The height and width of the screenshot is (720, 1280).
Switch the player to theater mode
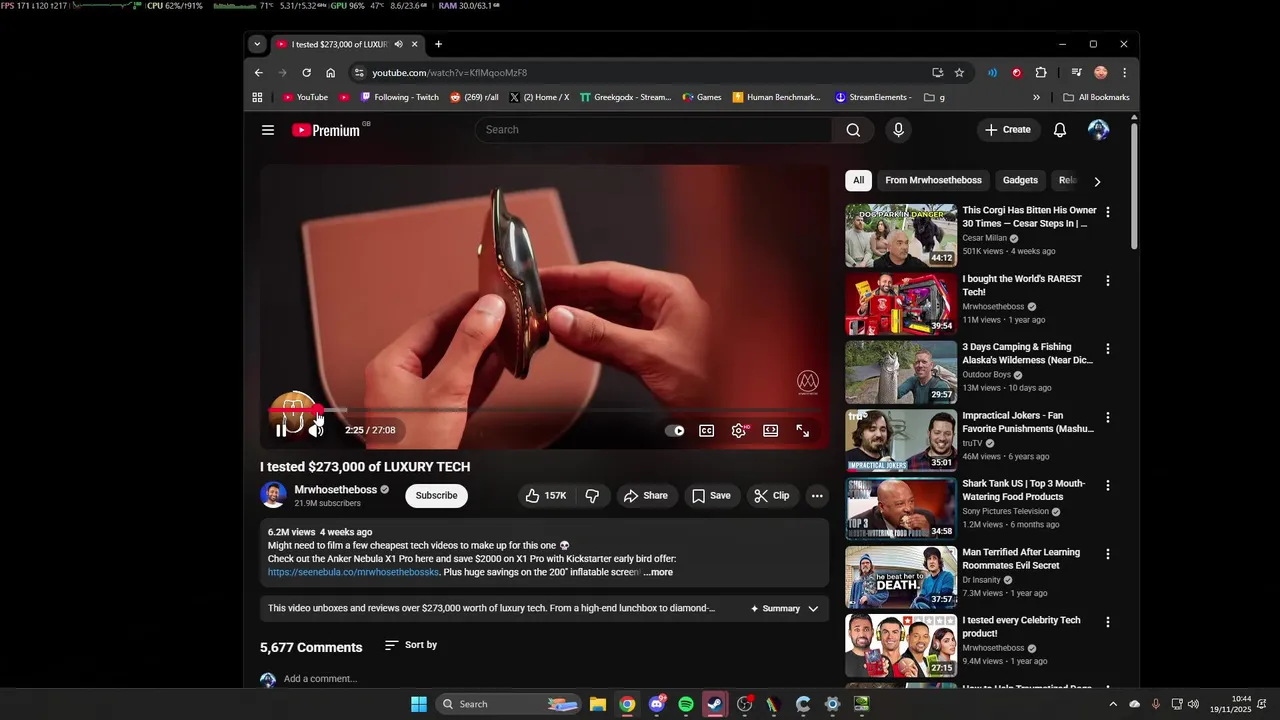click(x=771, y=431)
